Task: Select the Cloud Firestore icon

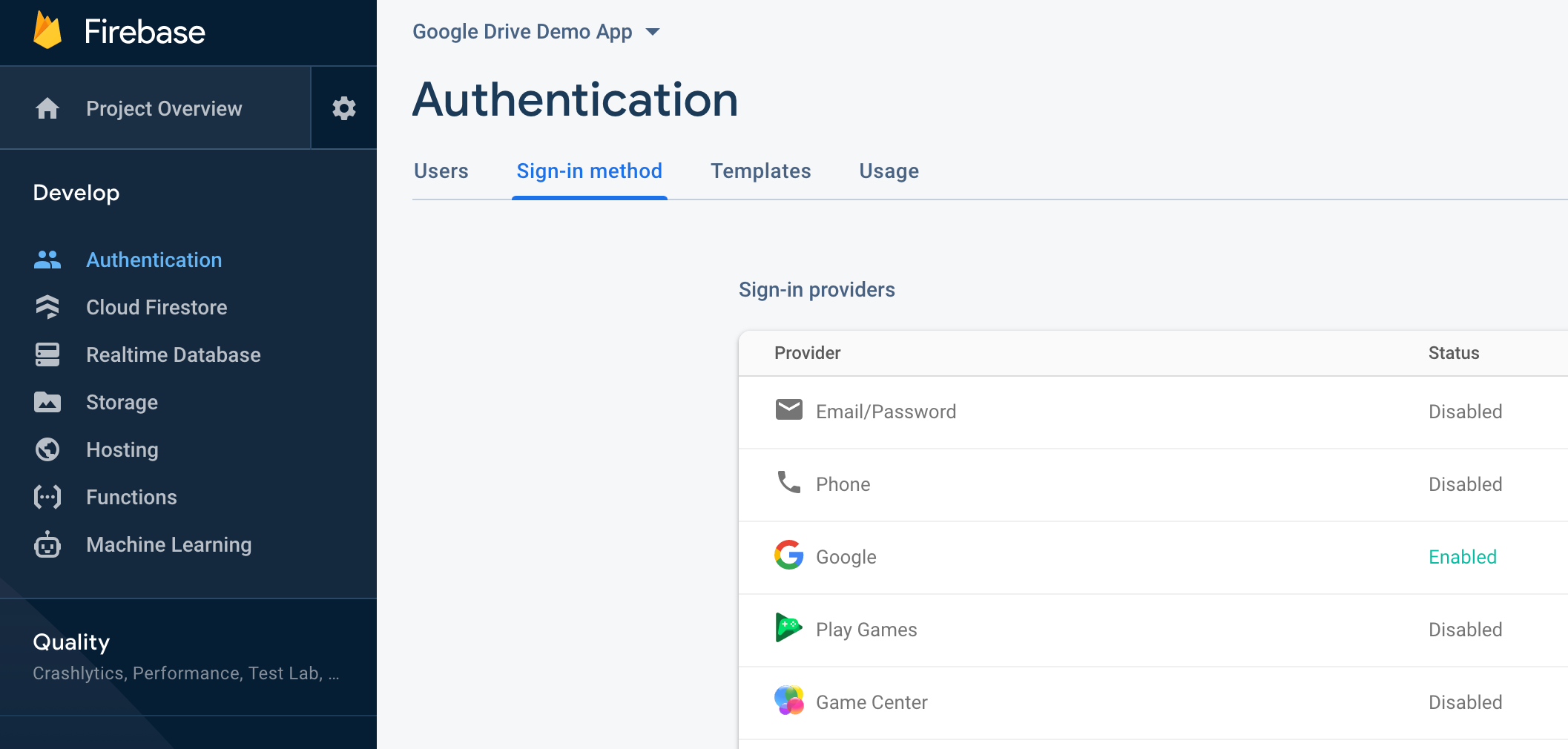Action: [x=47, y=307]
